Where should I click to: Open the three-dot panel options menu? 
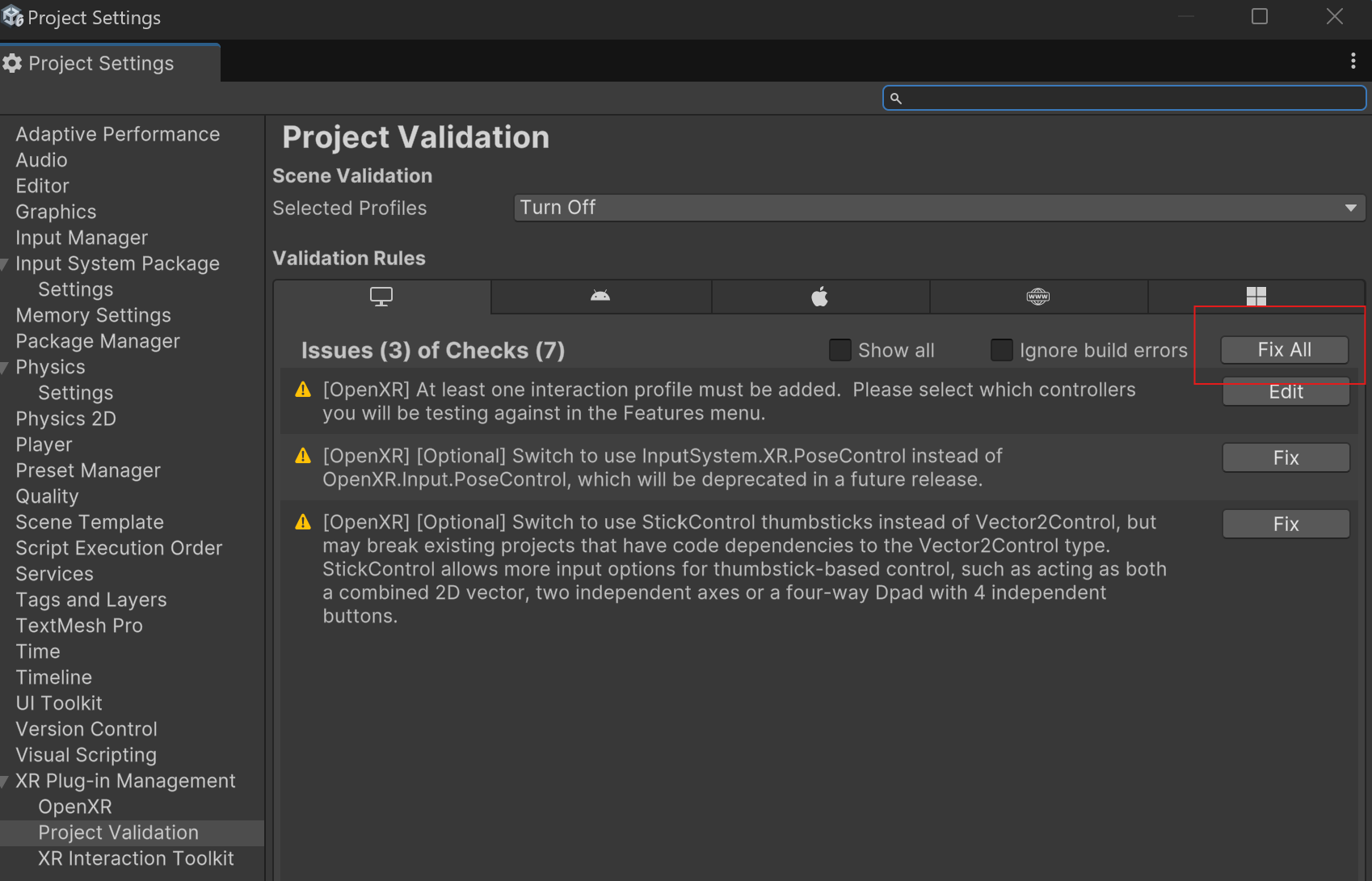click(x=1353, y=61)
